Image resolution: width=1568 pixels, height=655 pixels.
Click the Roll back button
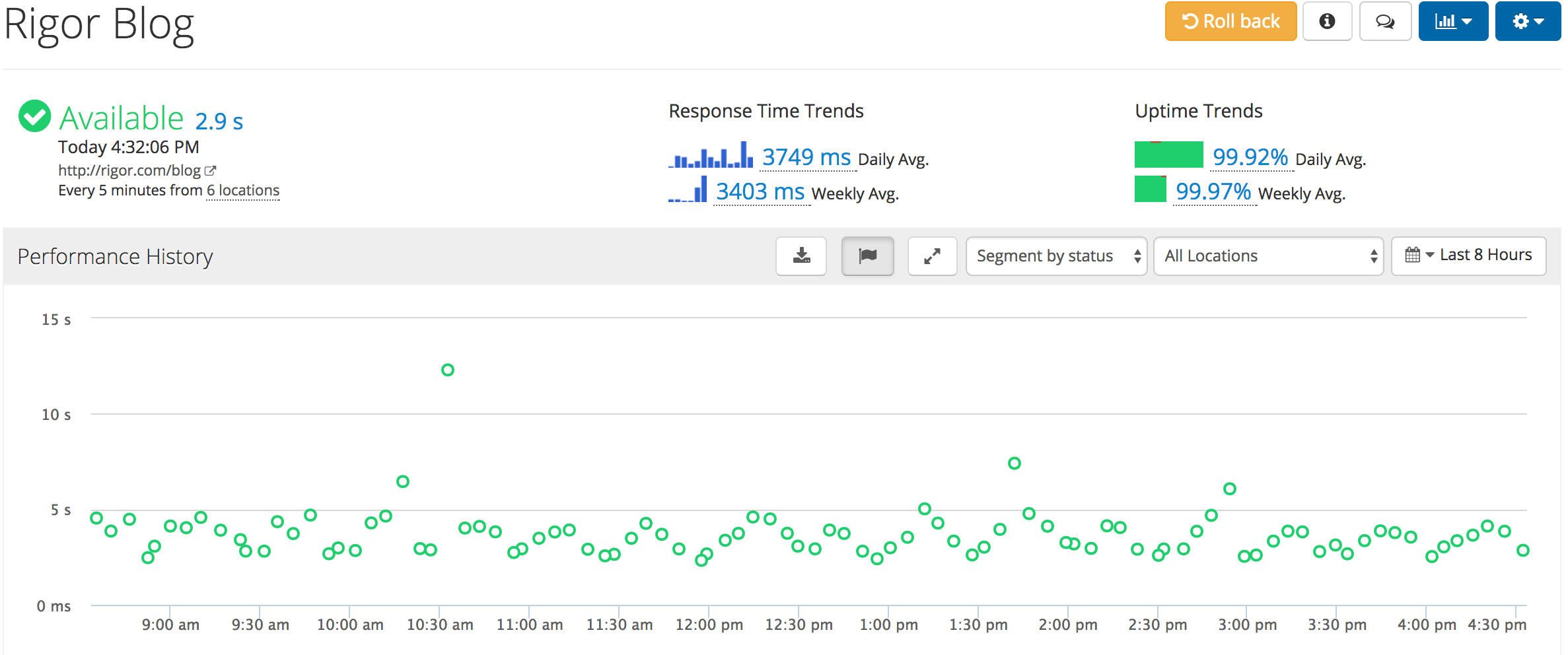(1230, 21)
